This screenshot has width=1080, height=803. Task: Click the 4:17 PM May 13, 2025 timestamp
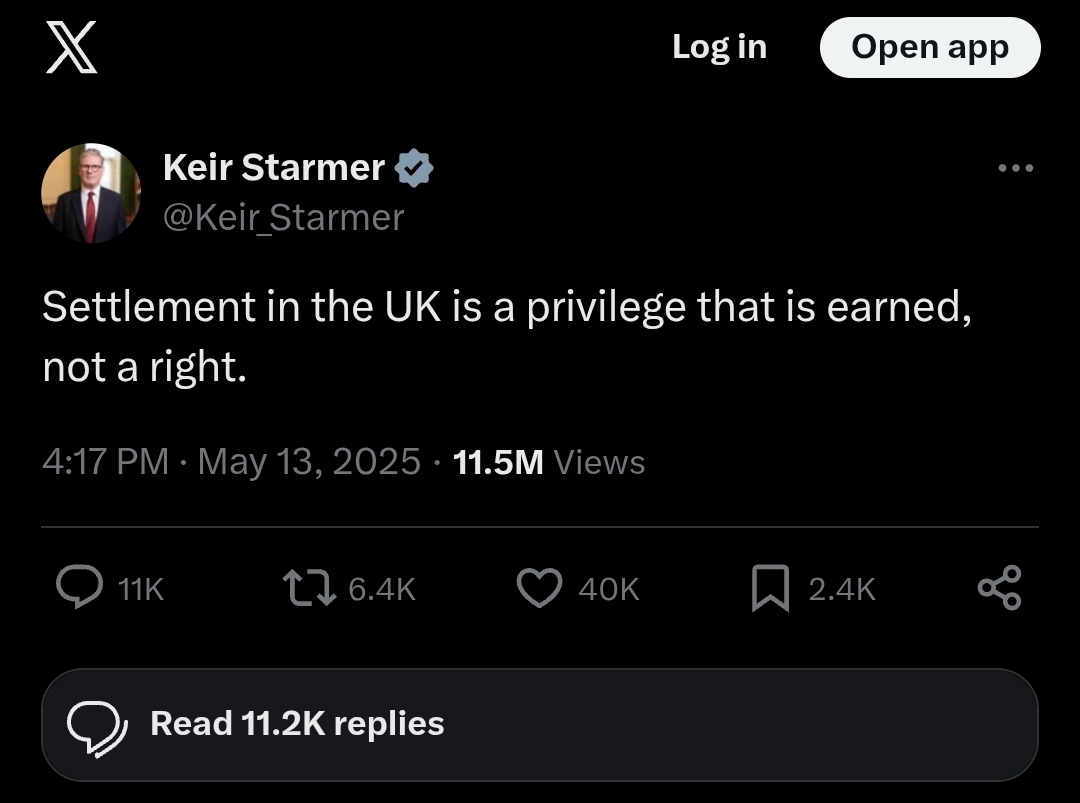(231, 462)
